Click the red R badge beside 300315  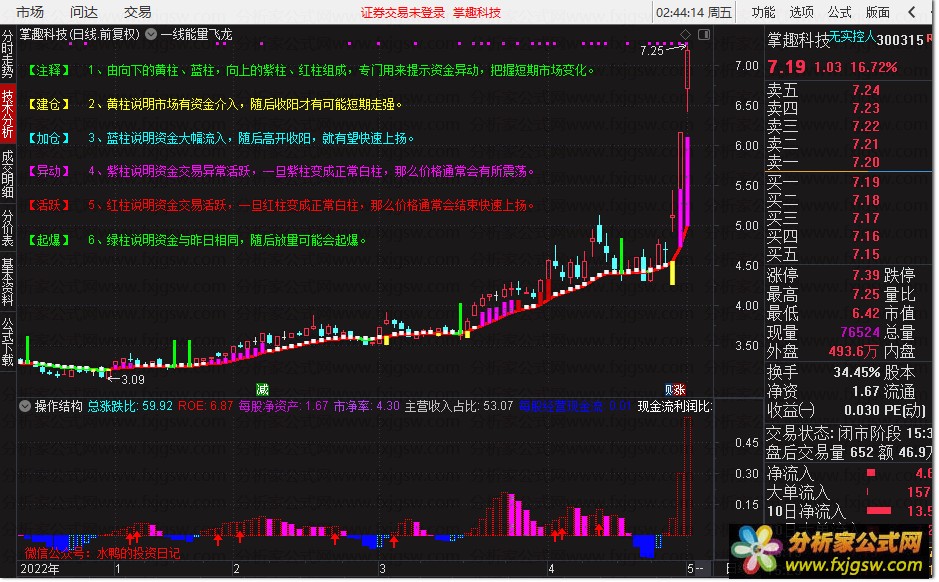(929, 38)
